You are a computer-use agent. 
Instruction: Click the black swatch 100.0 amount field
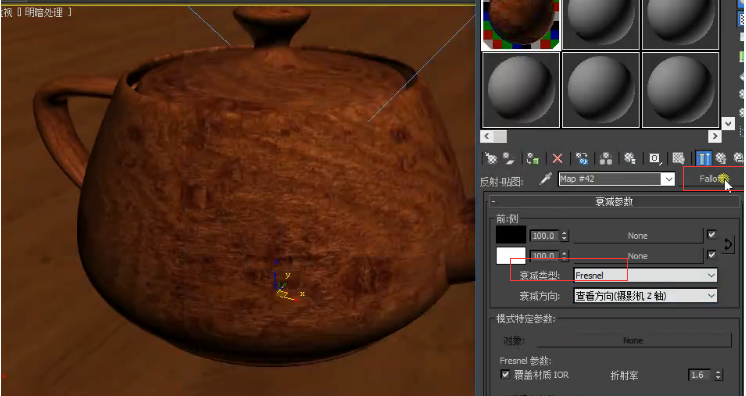point(544,236)
